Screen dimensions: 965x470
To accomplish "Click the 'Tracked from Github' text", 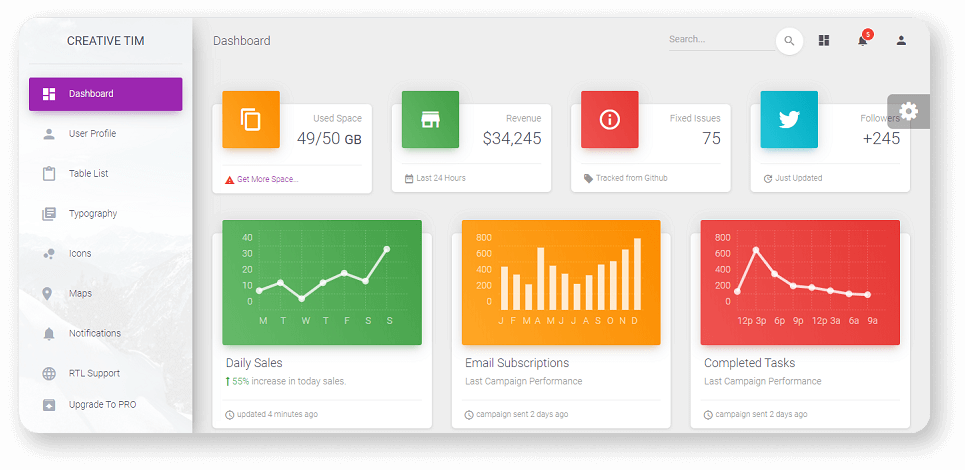I will (631, 178).
